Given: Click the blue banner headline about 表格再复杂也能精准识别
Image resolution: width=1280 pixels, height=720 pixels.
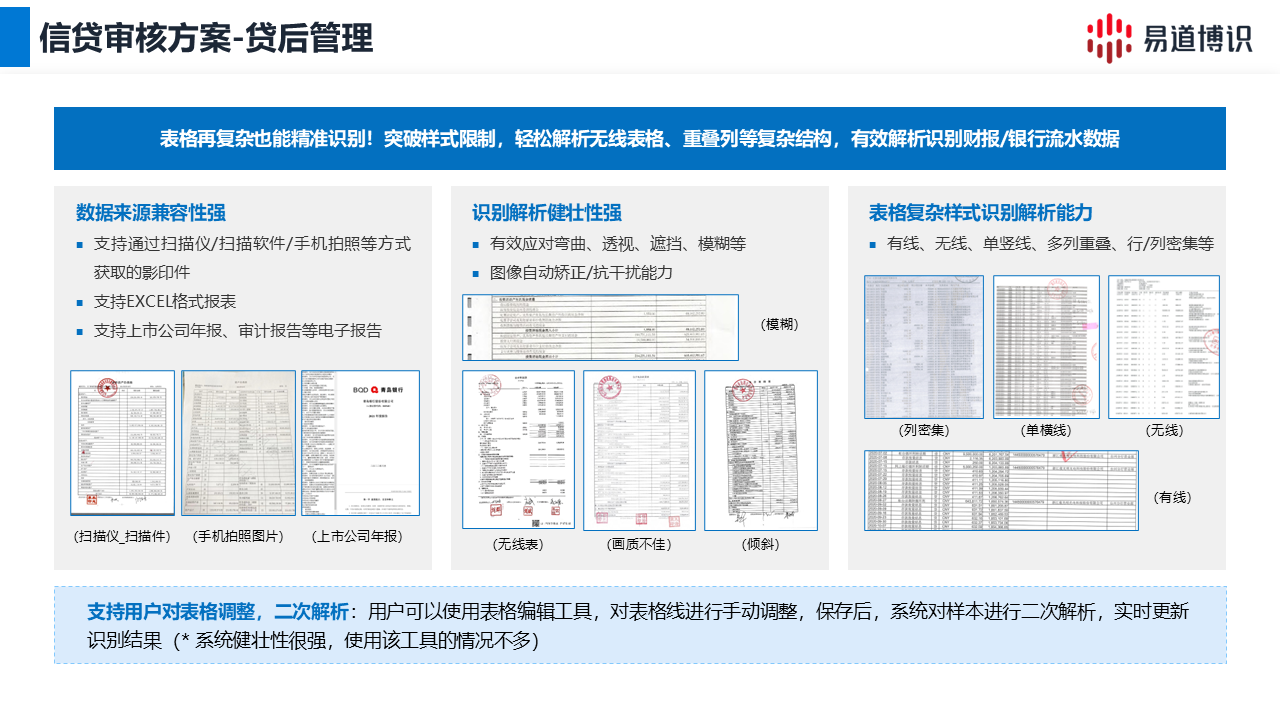Looking at the screenshot, I should (x=639, y=139).
